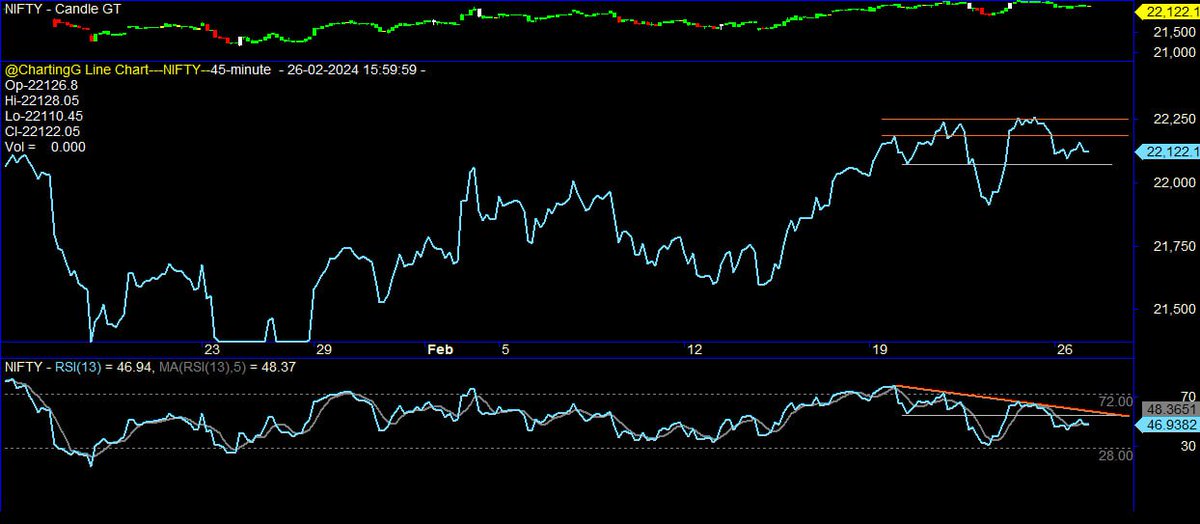Click the '26' date axis label

coord(1065,349)
